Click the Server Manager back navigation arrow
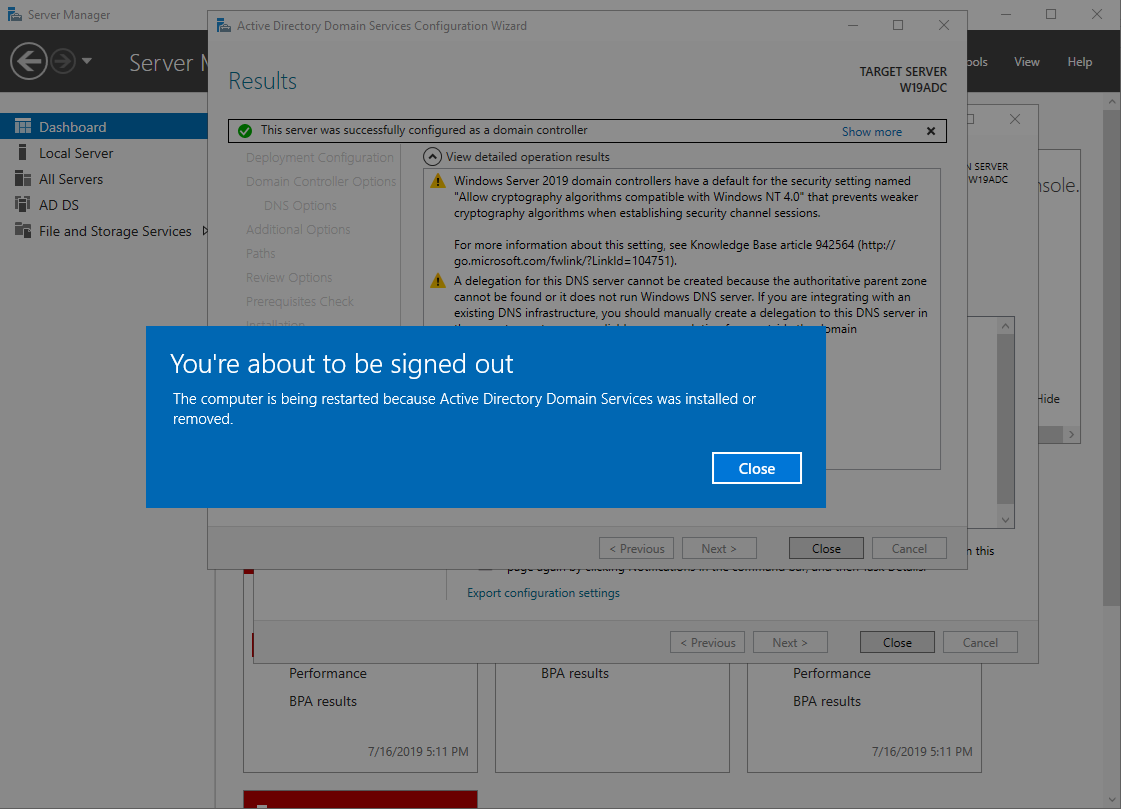Image resolution: width=1121 pixels, height=809 pixels. tap(29, 61)
